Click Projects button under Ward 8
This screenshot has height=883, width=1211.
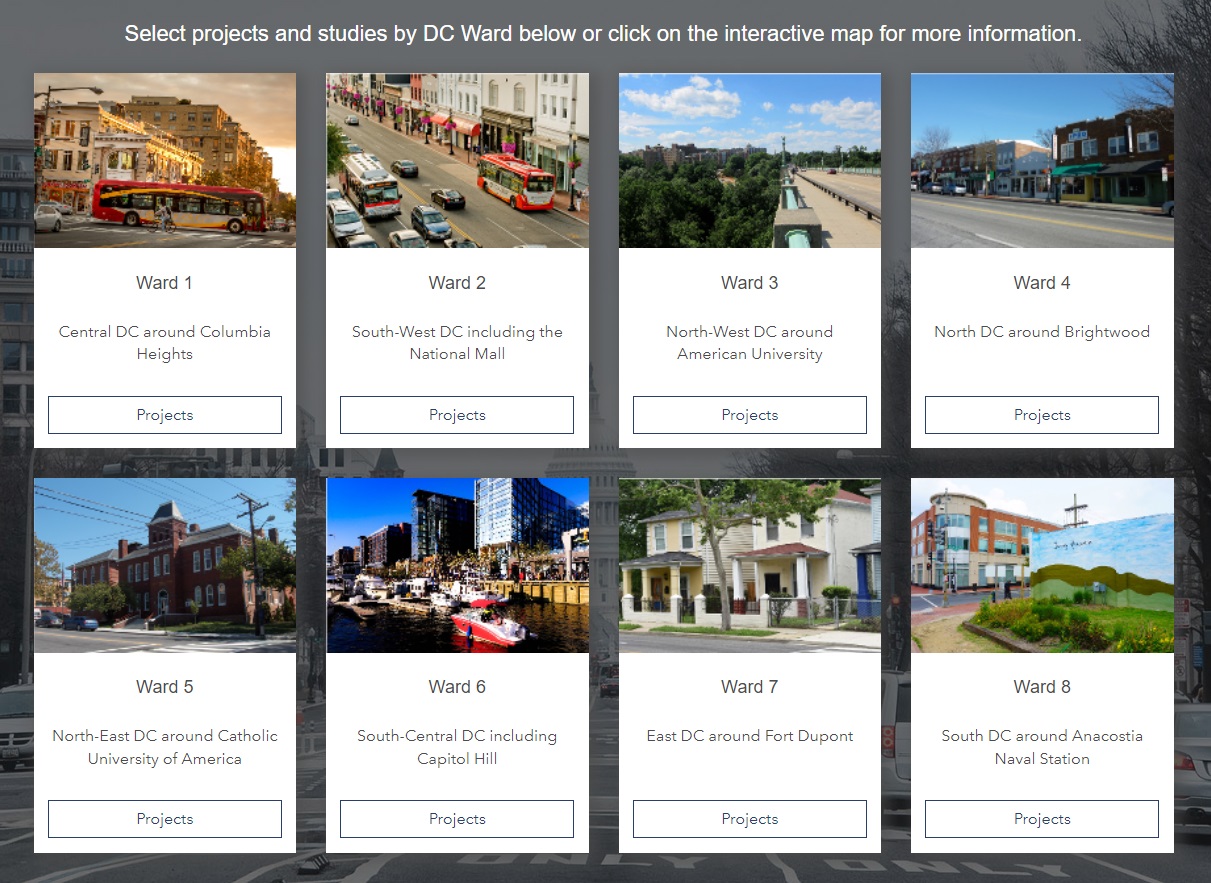1041,818
